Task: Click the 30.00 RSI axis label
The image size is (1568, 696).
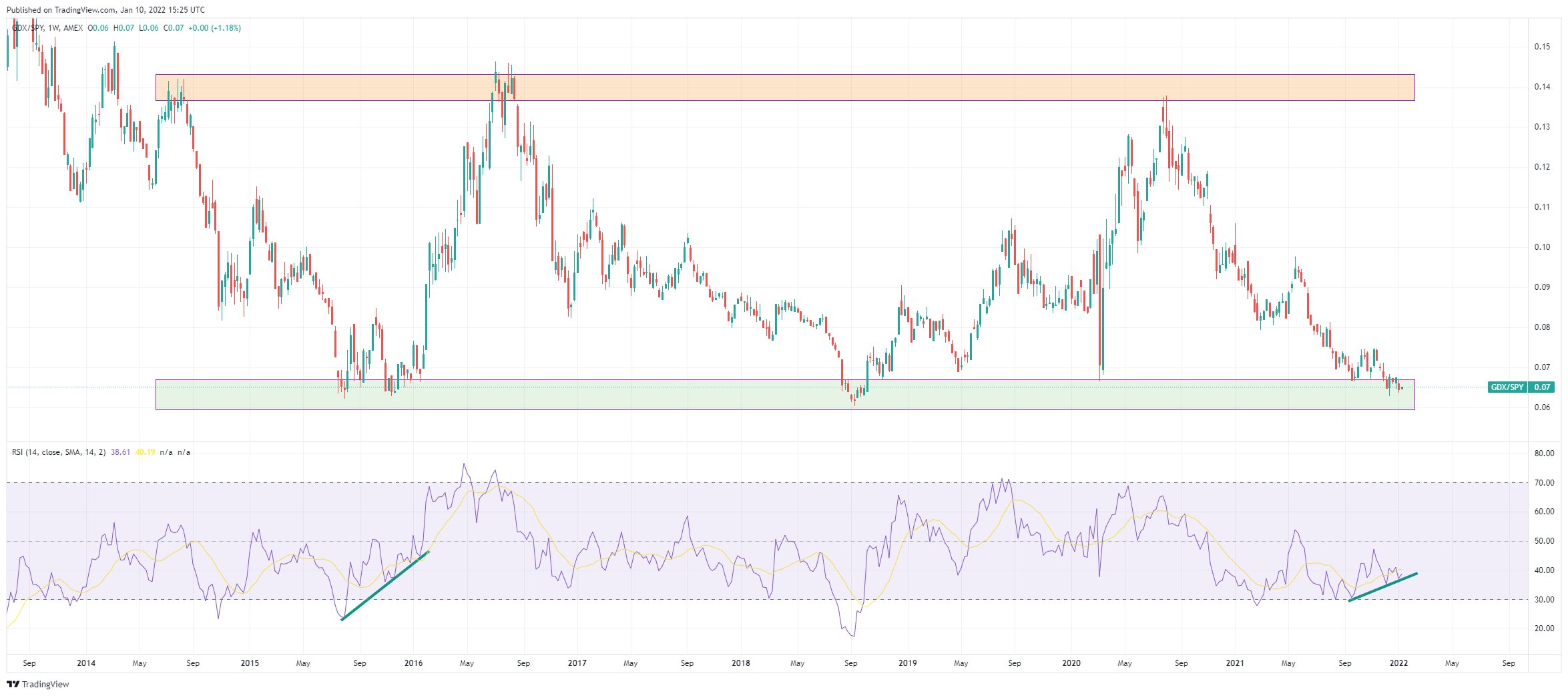Action: 1544,600
